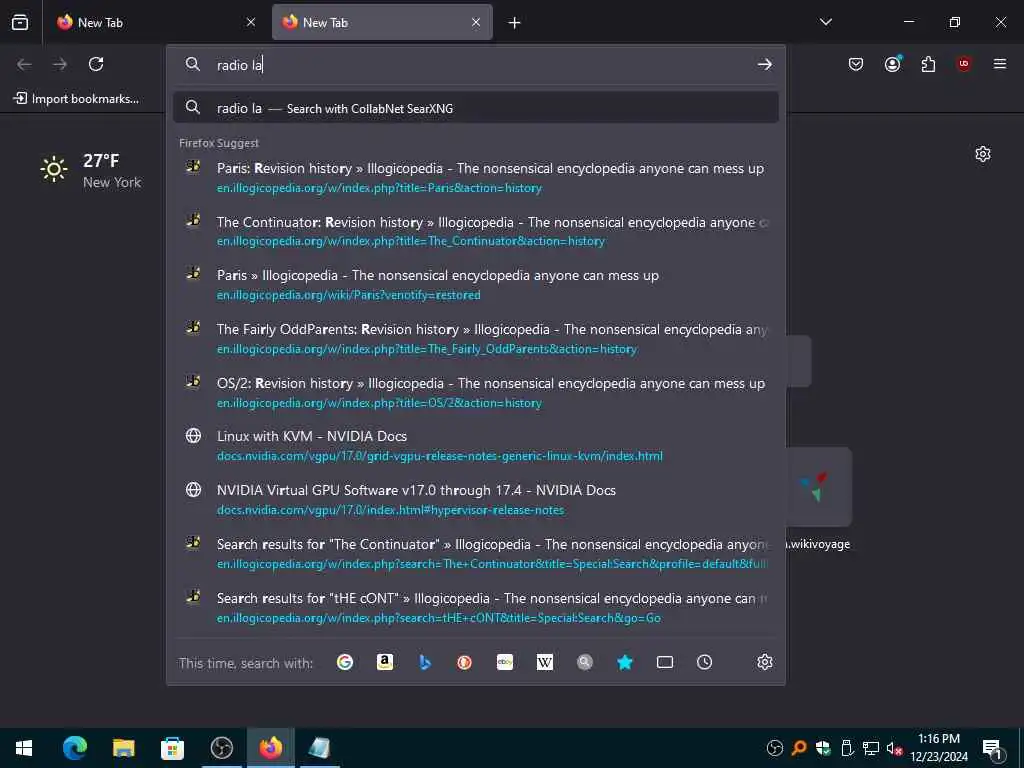Open NVIDIA Virtual GPU Software v17.0 suggestion
The height and width of the screenshot is (768, 1024).
pyautogui.click(x=475, y=500)
